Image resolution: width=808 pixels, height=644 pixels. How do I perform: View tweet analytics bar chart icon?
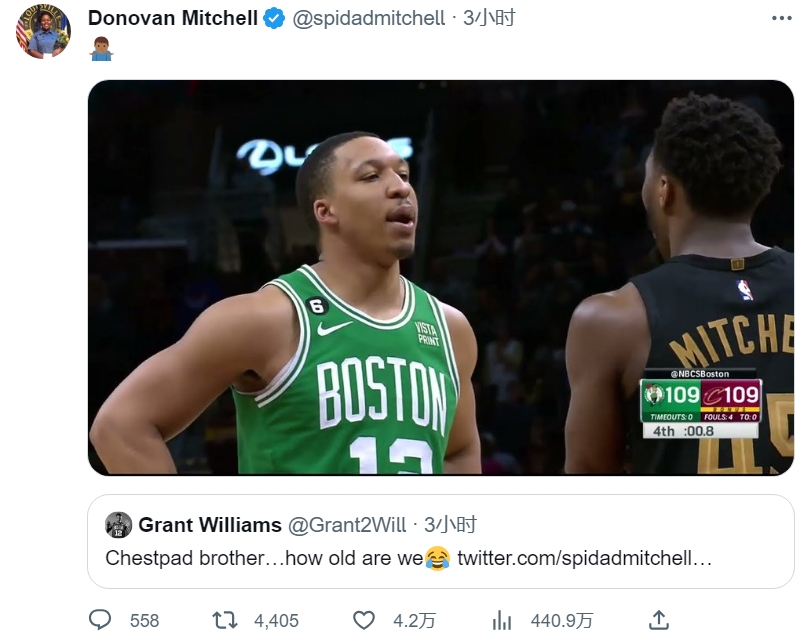(502, 620)
